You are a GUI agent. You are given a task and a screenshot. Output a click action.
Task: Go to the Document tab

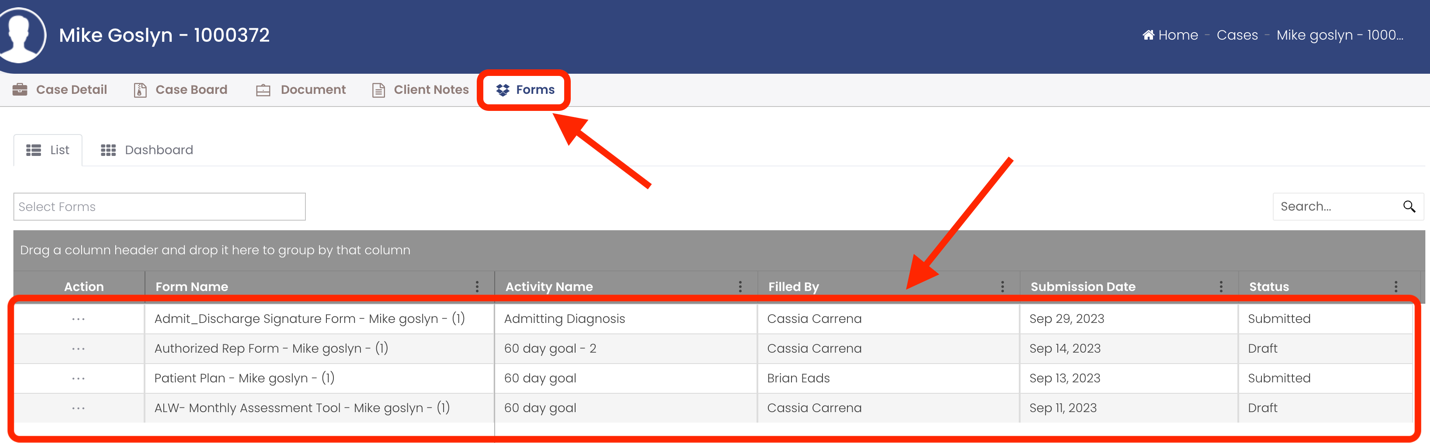click(x=301, y=90)
